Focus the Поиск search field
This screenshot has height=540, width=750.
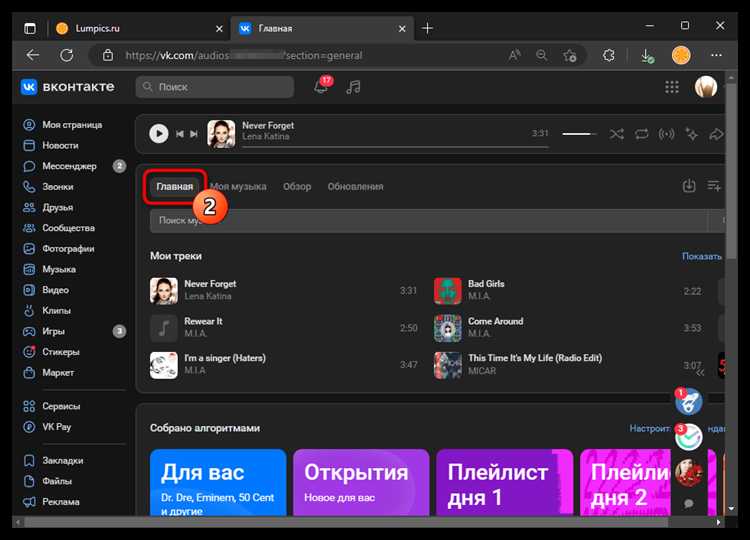tap(215, 87)
